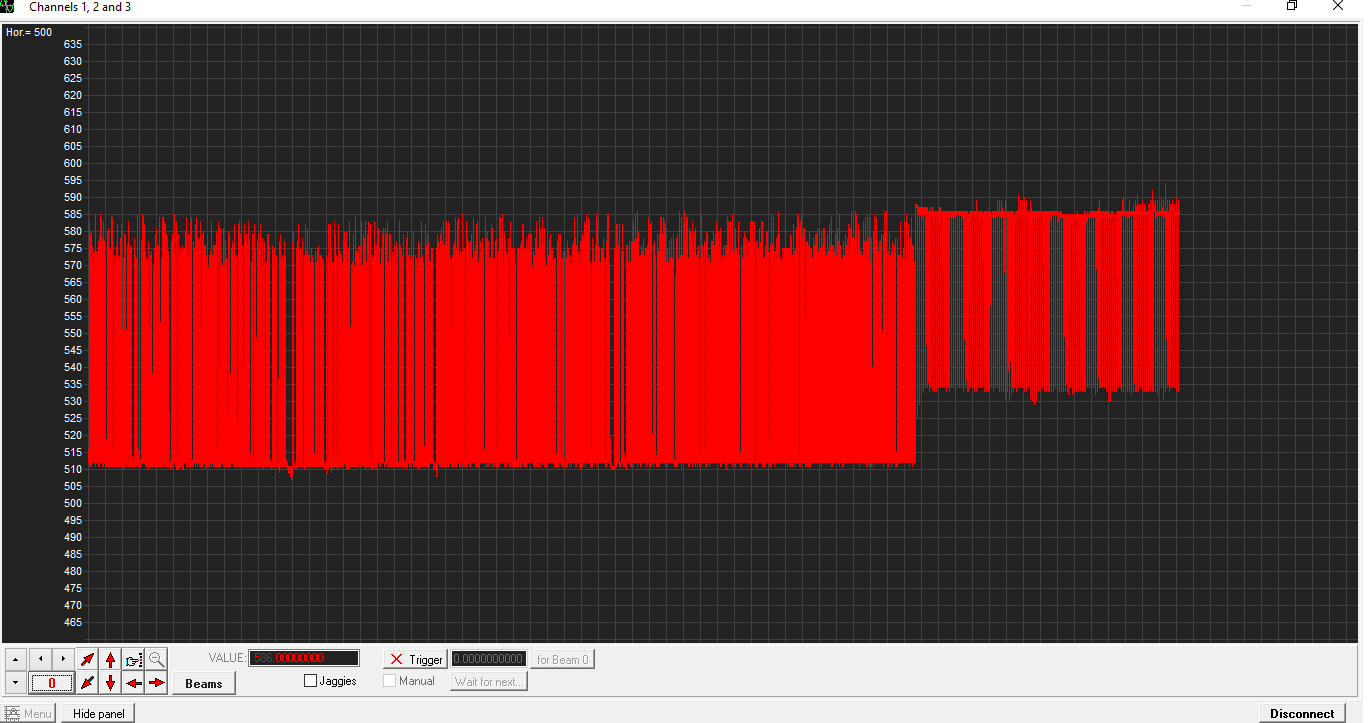The height and width of the screenshot is (723, 1368).
Task: Click the red up arrow icon
Action: pyautogui.click(x=110, y=660)
